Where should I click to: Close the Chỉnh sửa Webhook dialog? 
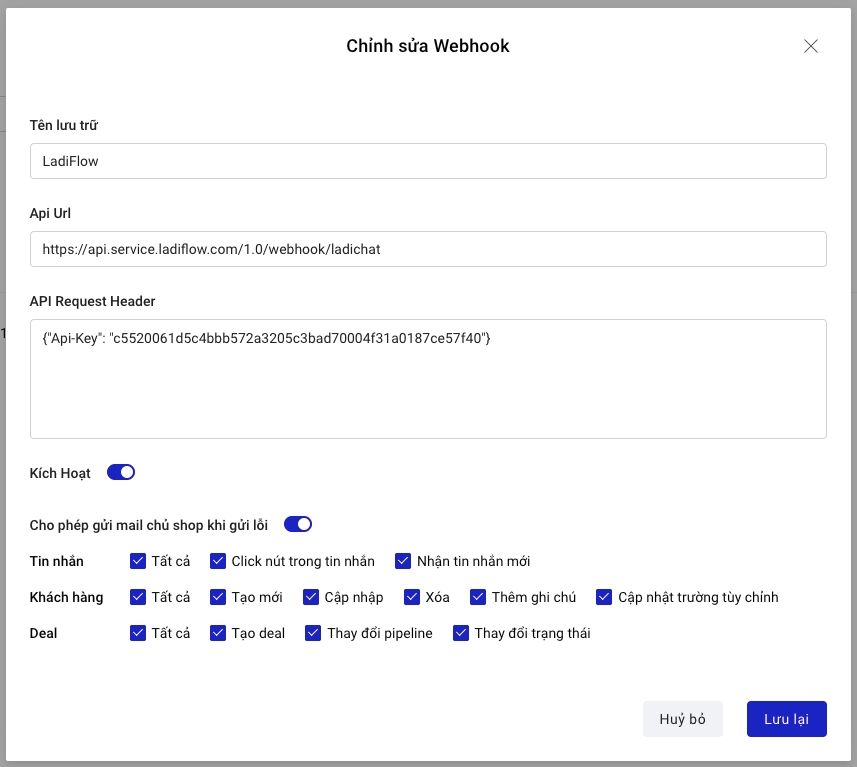click(x=811, y=46)
